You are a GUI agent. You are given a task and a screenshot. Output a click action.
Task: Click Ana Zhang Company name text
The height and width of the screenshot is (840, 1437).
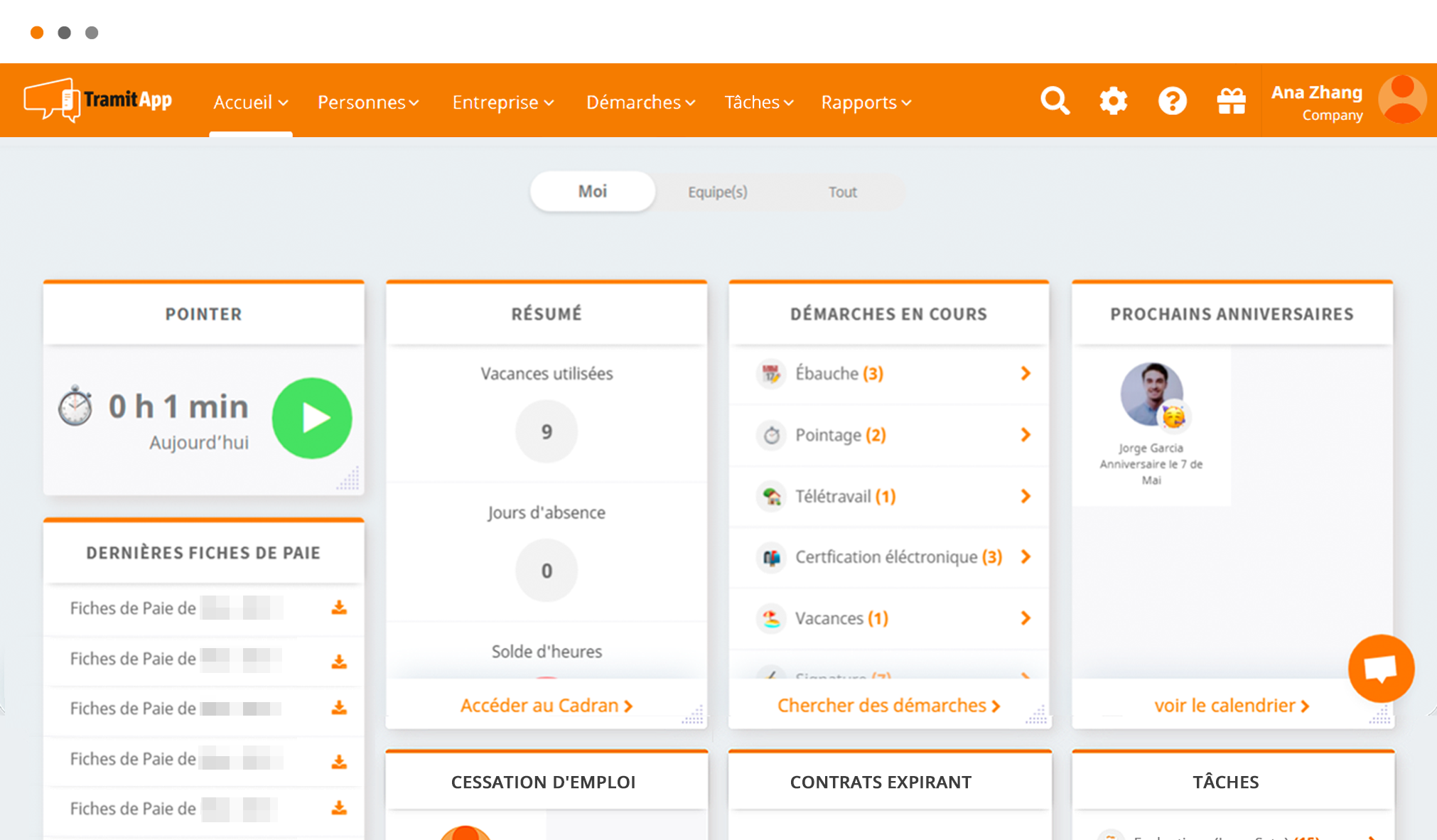[x=1317, y=102]
